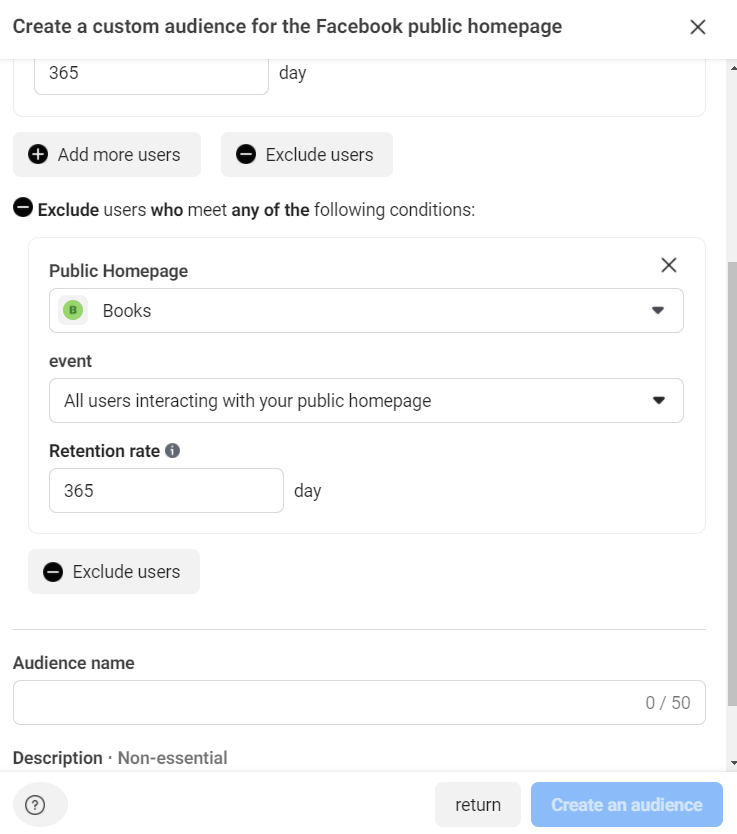Image resolution: width=737 pixels, height=834 pixels.
Task: Remove the exclusion condition with the X
Action: pyautogui.click(x=669, y=265)
